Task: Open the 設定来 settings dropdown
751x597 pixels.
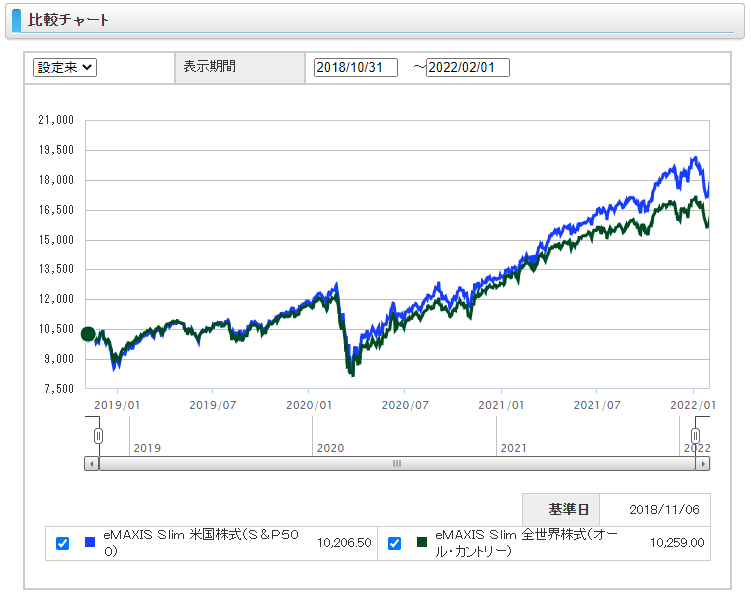Action: pyautogui.click(x=65, y=67)
